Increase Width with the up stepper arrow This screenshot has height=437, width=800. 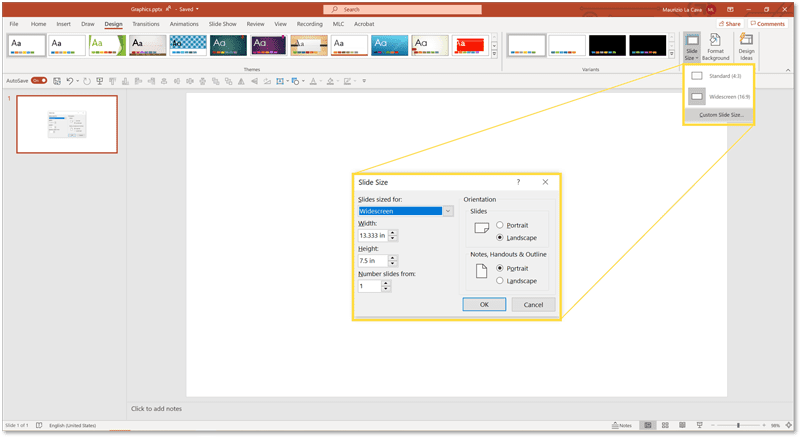[x=392, y=233]
